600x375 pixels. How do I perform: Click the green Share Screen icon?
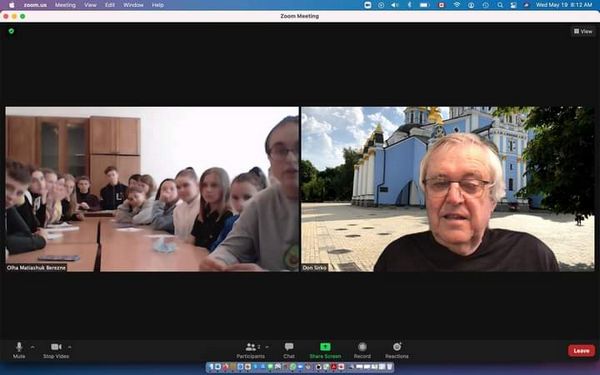[325, 347]
